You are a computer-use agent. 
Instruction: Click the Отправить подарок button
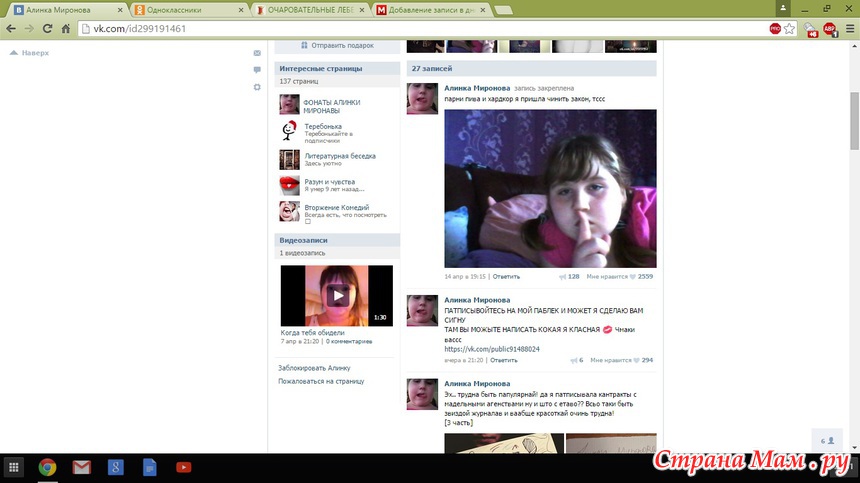click(x=337, y=45)
